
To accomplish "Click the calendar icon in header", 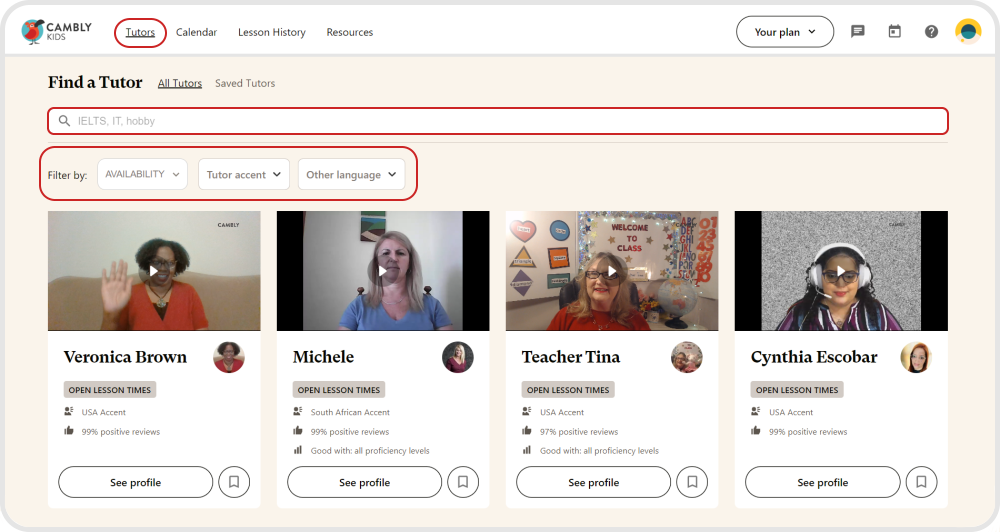I will [894, 32].
